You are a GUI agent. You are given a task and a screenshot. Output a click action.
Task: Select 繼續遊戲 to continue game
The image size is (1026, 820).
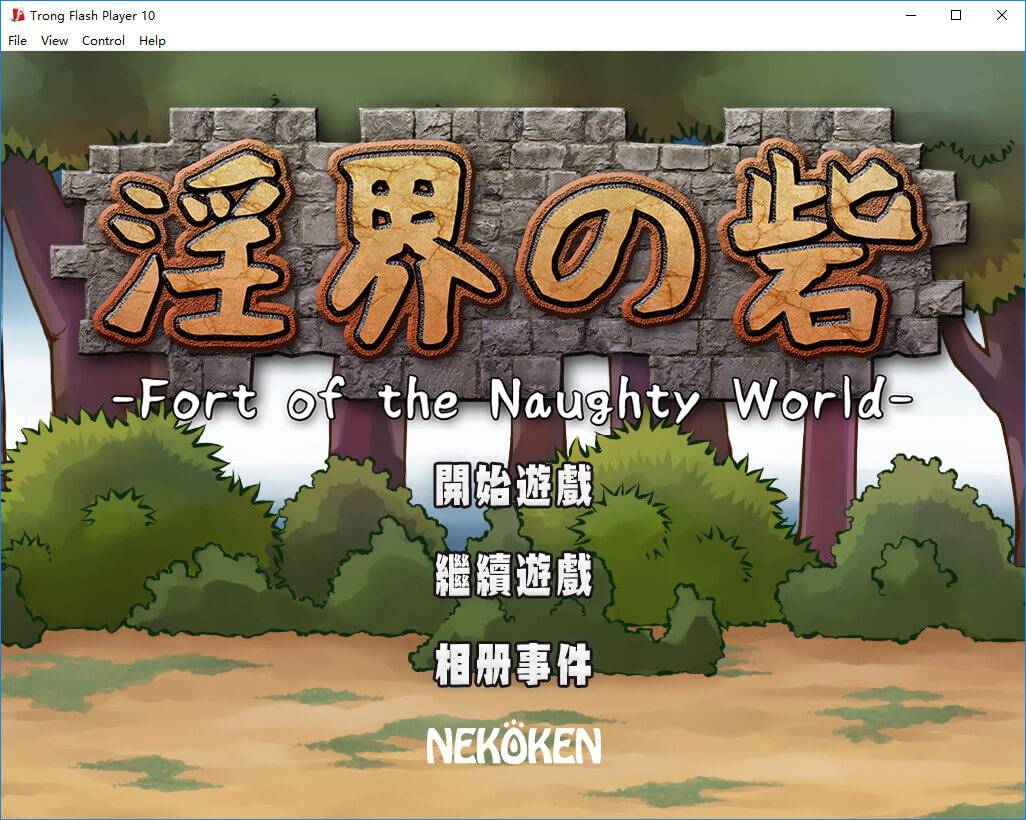click(x=513, y=576)
